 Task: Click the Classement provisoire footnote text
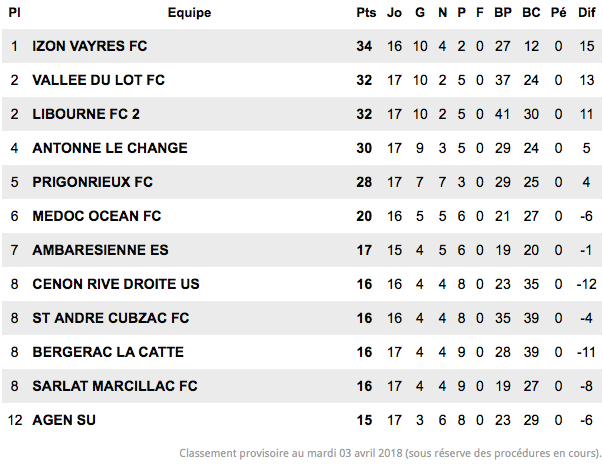point(390,453)
